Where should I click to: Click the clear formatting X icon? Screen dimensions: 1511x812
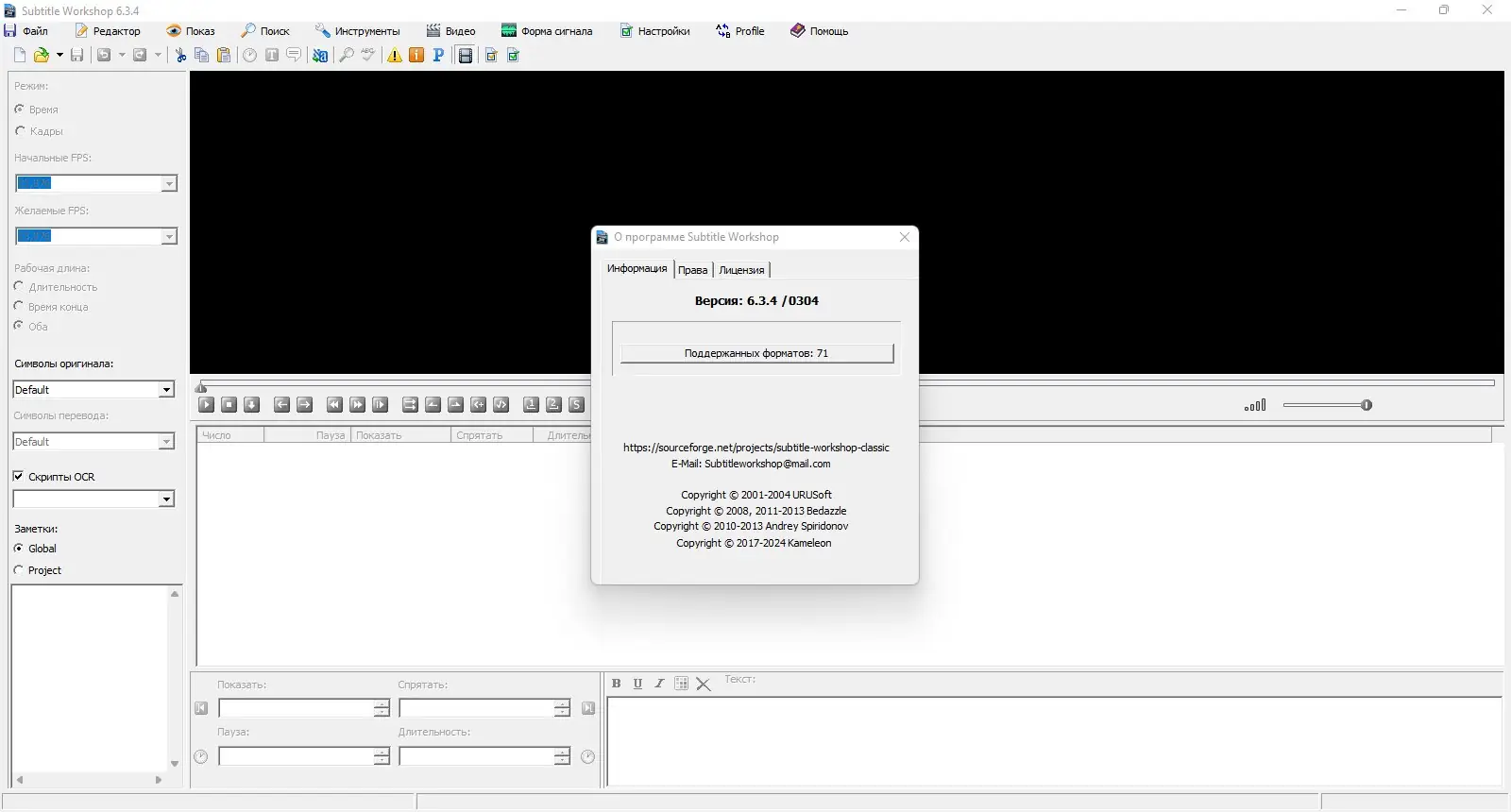(x=704, y=685)
